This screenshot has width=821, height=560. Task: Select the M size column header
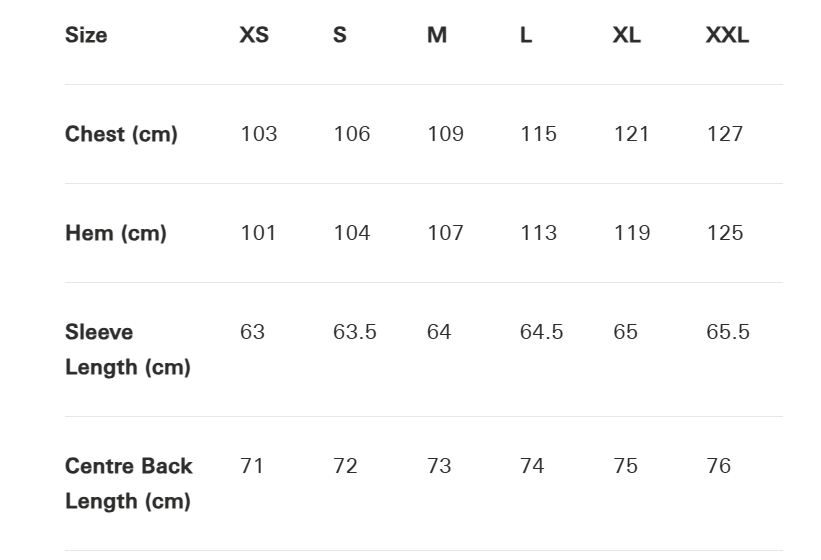[x=437, y=35]
